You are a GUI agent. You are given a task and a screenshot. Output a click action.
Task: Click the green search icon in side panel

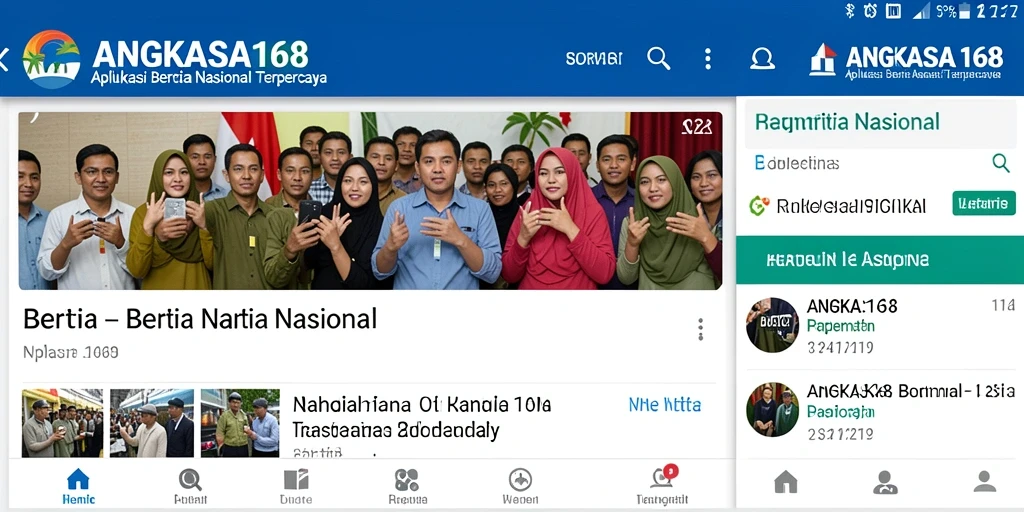pyautogui.click(x=1000, y=163)
